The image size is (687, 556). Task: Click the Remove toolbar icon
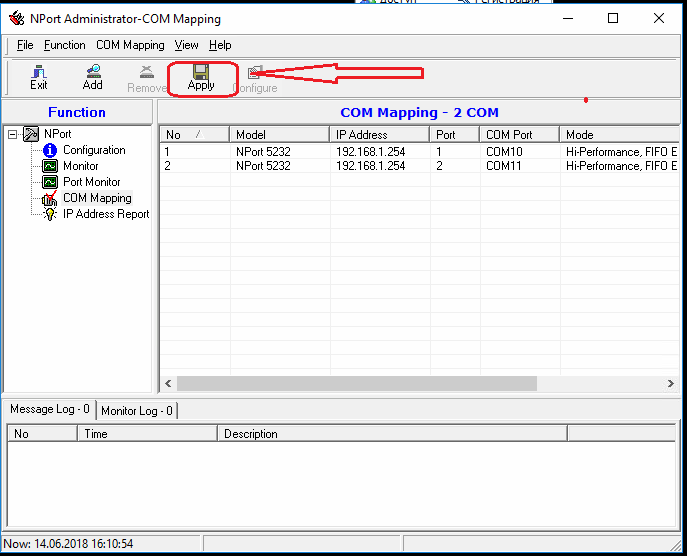click(147, 78)
